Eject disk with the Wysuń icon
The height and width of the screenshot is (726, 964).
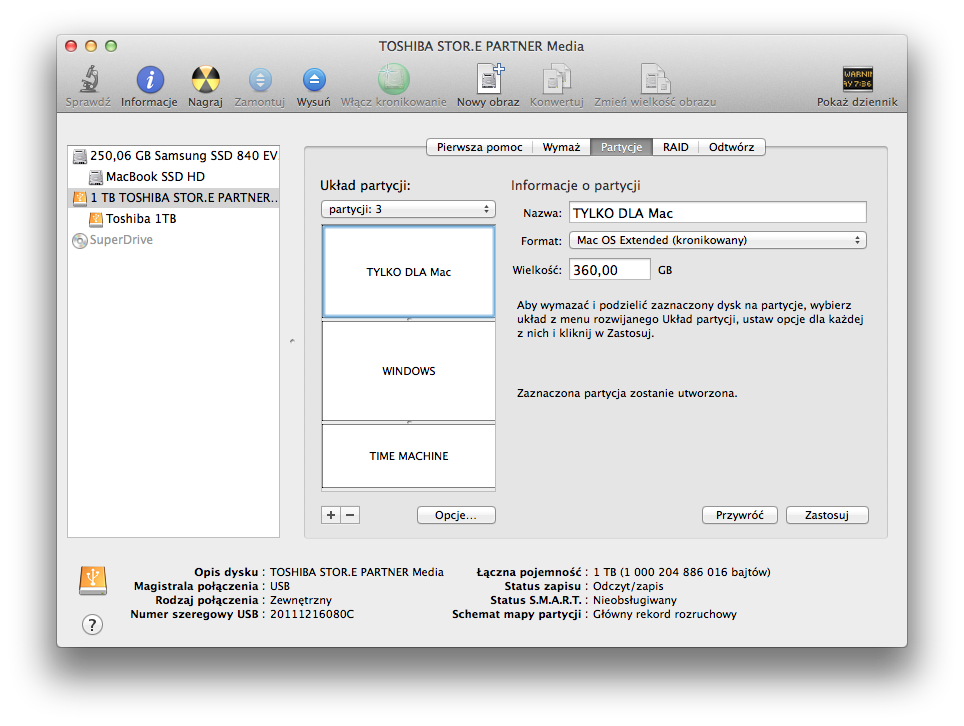tap(314, 80)
